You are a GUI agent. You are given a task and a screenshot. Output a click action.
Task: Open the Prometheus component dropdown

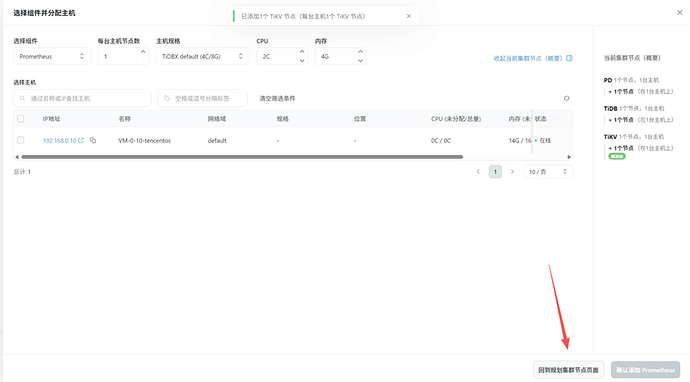click(x=52, y=56)
